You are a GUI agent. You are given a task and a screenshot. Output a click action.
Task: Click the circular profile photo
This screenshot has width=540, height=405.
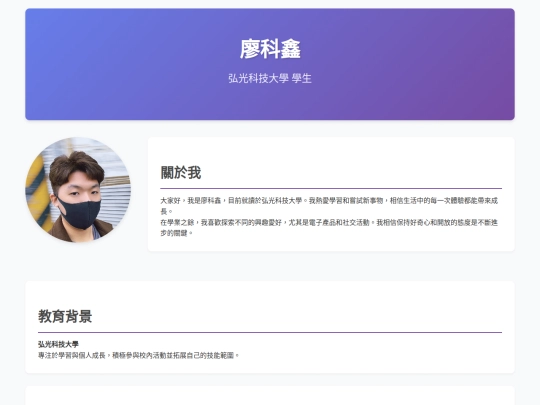pos(78,190)
